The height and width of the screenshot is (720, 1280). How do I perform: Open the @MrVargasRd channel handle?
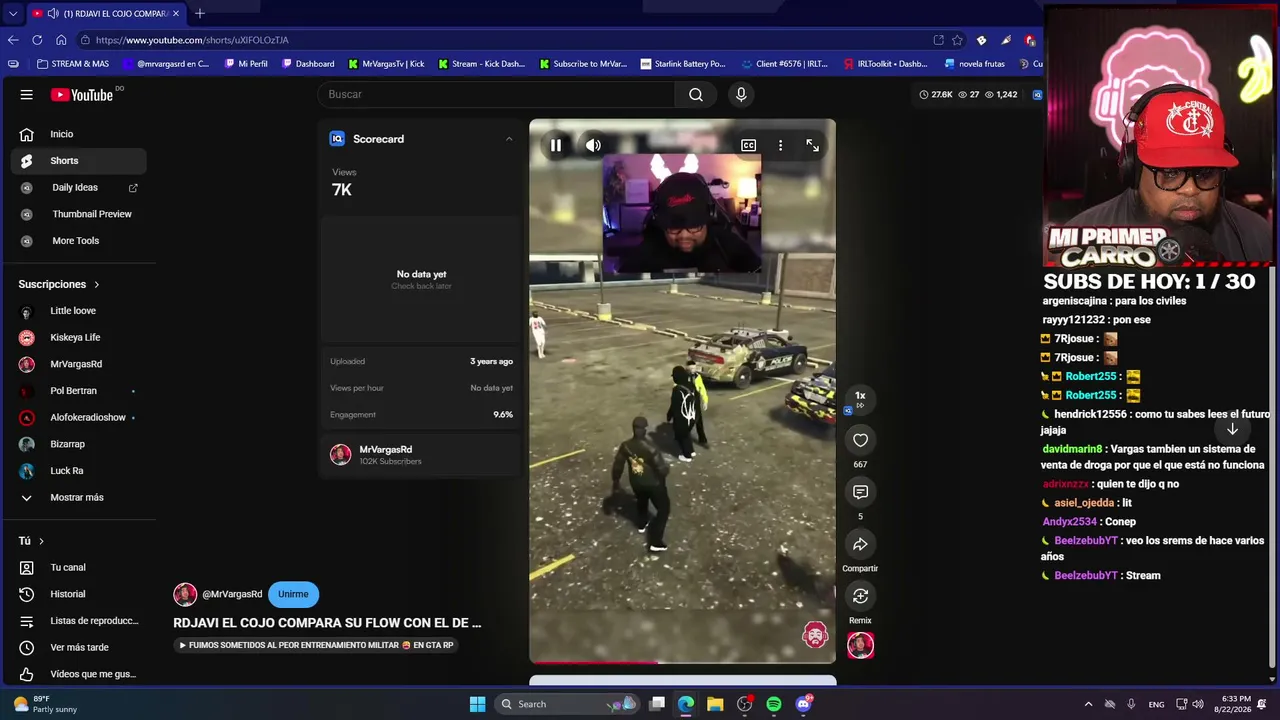[232, 594]
